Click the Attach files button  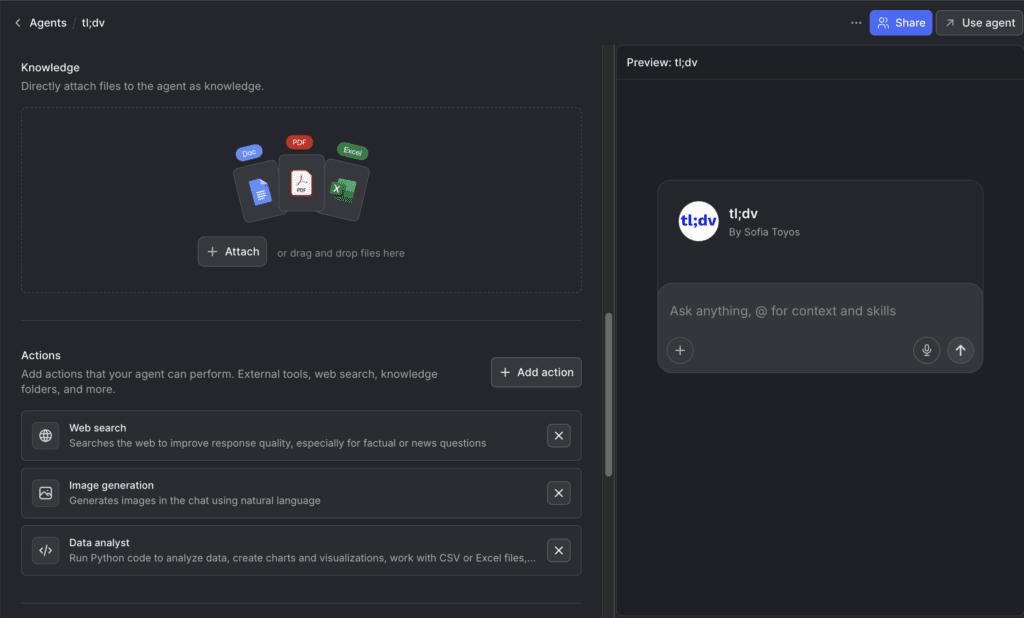click(232, 252)
